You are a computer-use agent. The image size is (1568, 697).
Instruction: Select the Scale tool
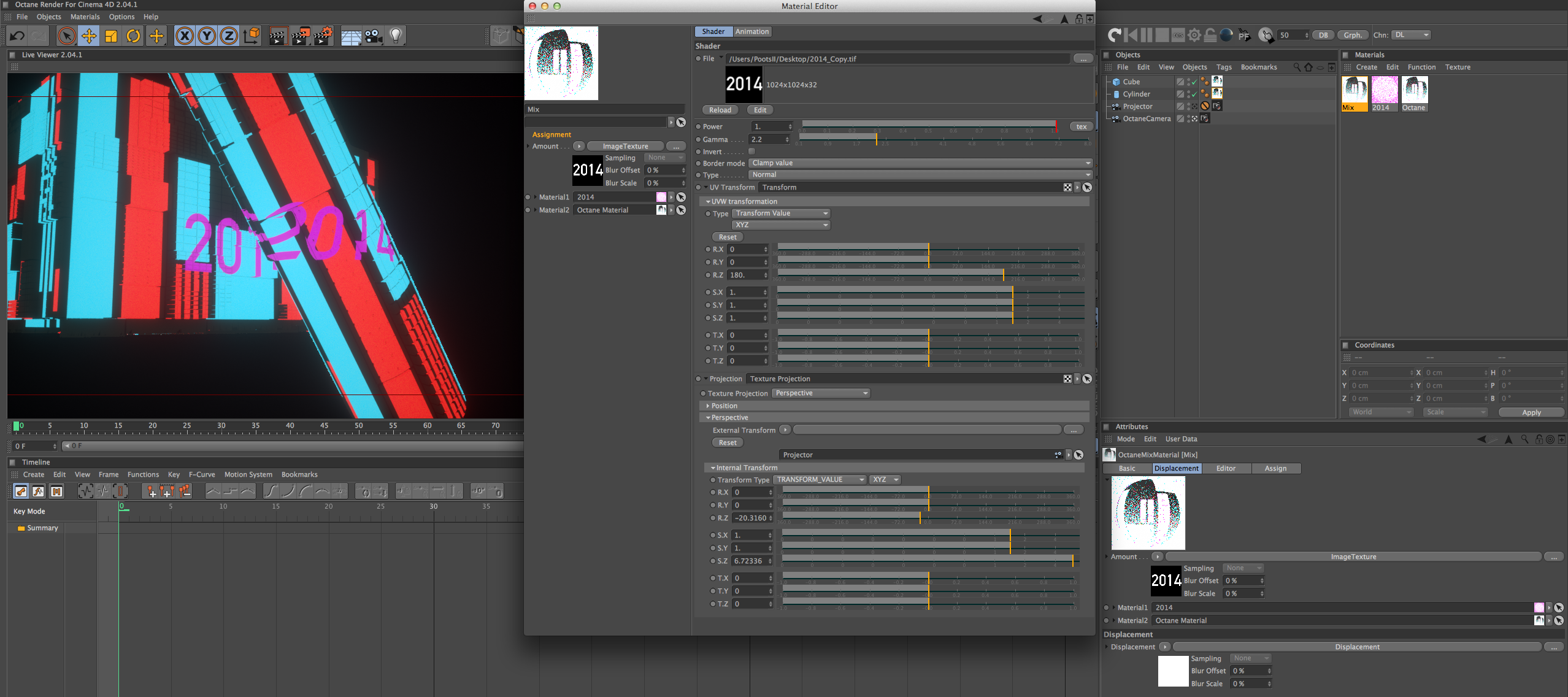(111, 36)
